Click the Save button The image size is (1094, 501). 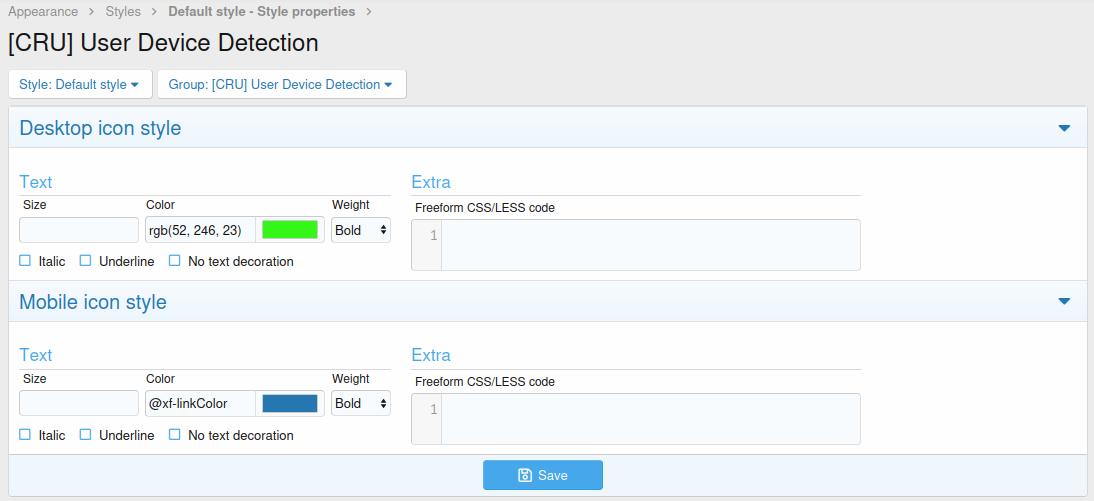pos(543,475)
